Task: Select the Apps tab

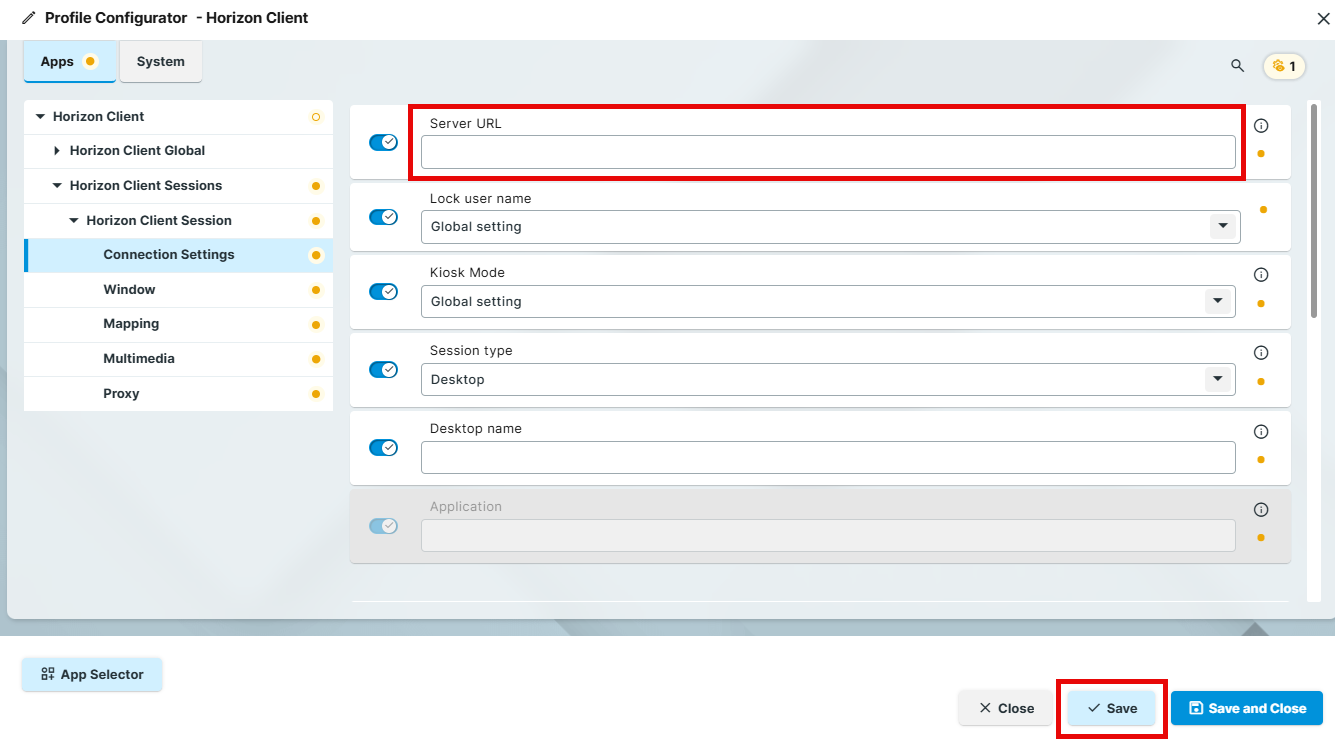Action: click(60, 61)
